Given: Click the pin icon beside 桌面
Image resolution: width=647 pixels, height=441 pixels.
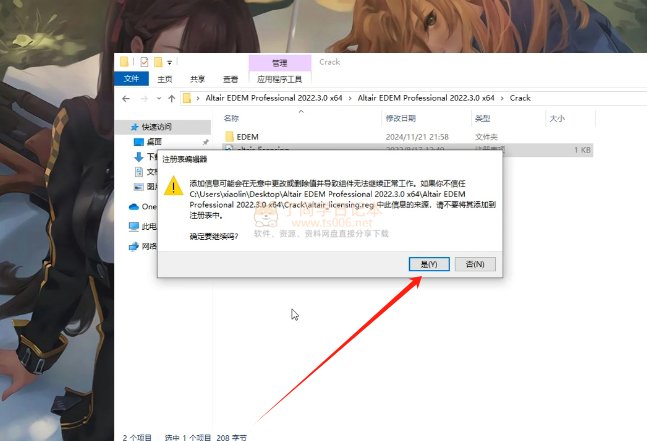Looking at the screenshot, I should click(x=205, y=142).
